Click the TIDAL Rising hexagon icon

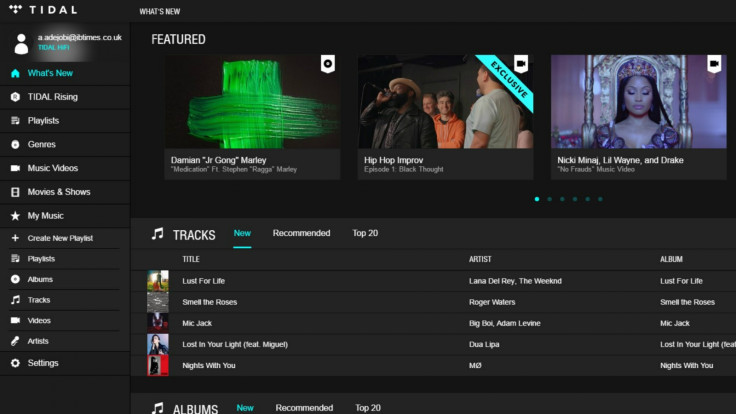click(15, 97)
